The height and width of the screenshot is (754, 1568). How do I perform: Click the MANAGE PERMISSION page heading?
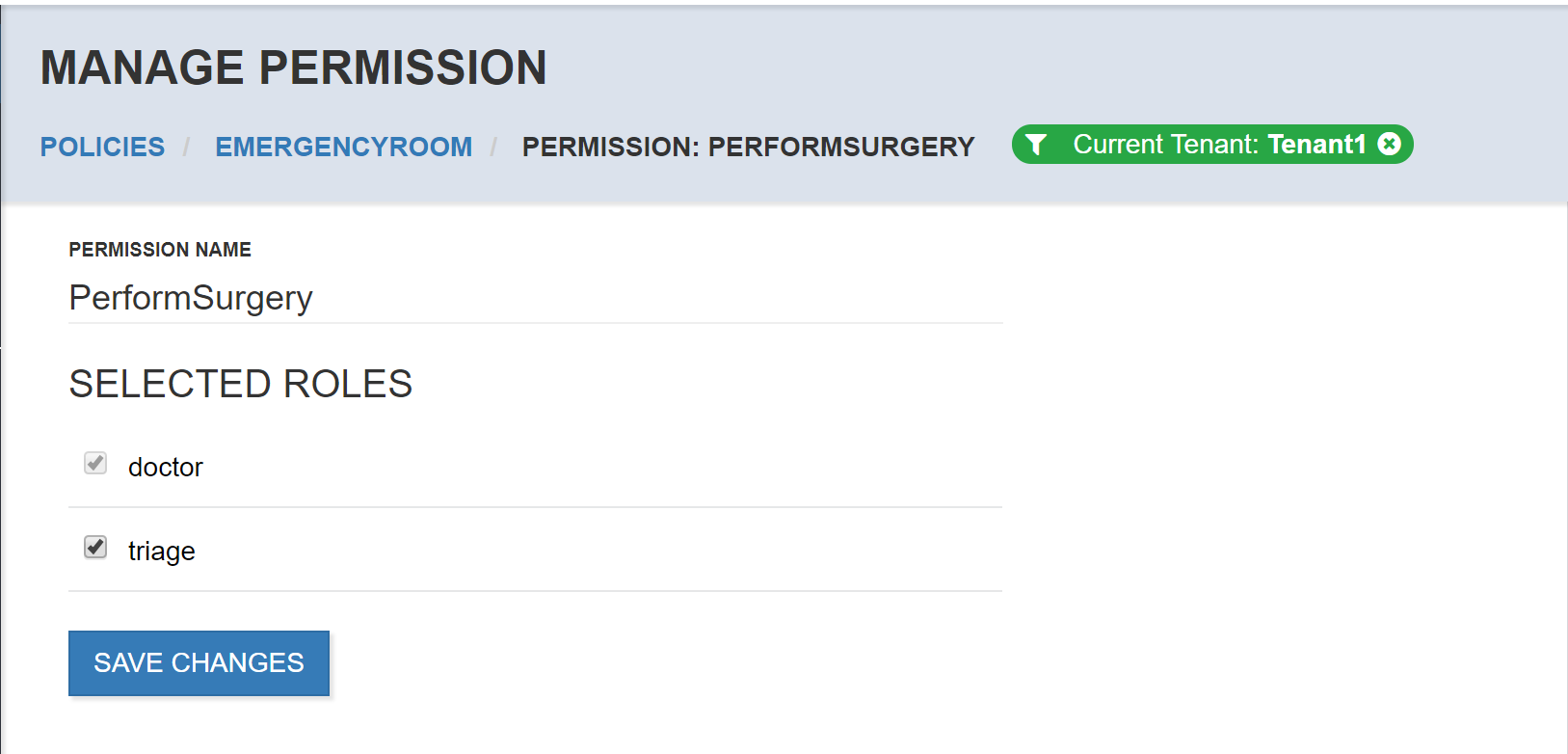click(x=294, y=67)
